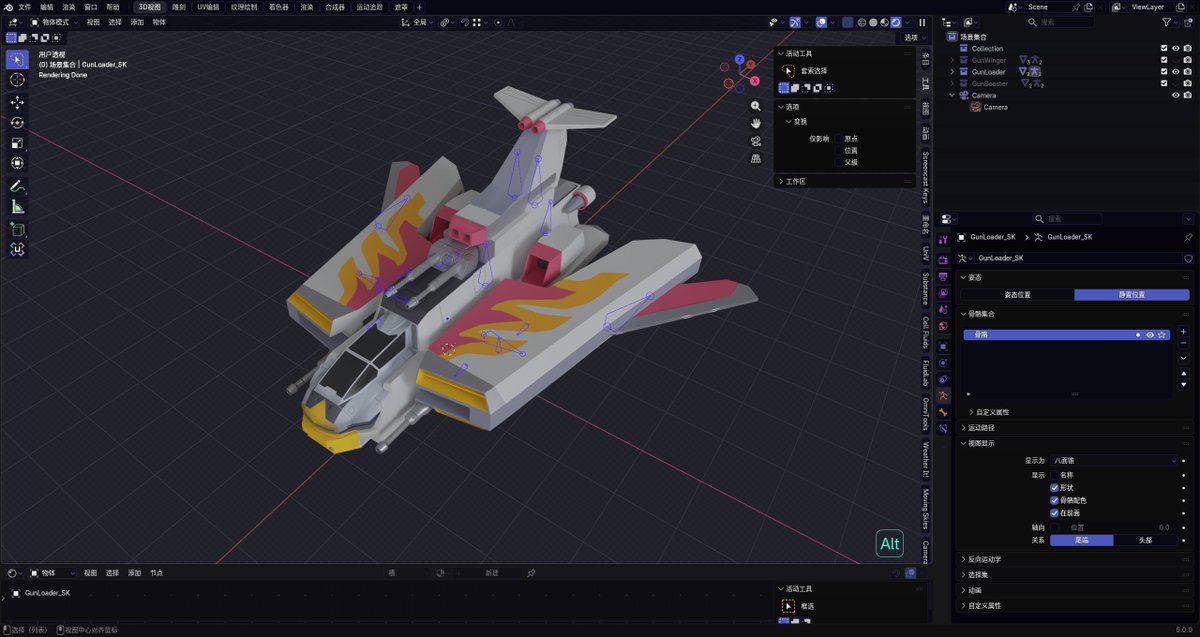Open Armature data properties tab icon

[943, 396]
